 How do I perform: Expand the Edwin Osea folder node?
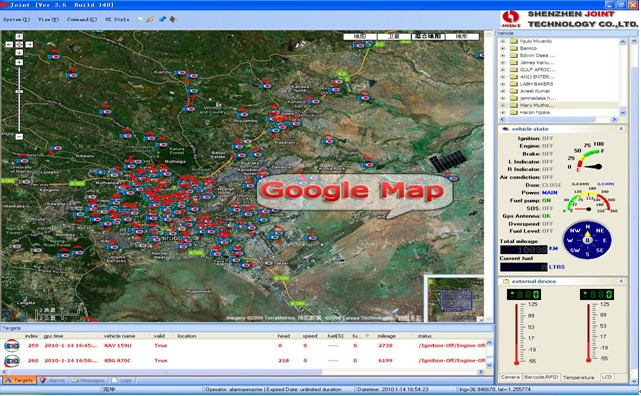tap(503, 56)
